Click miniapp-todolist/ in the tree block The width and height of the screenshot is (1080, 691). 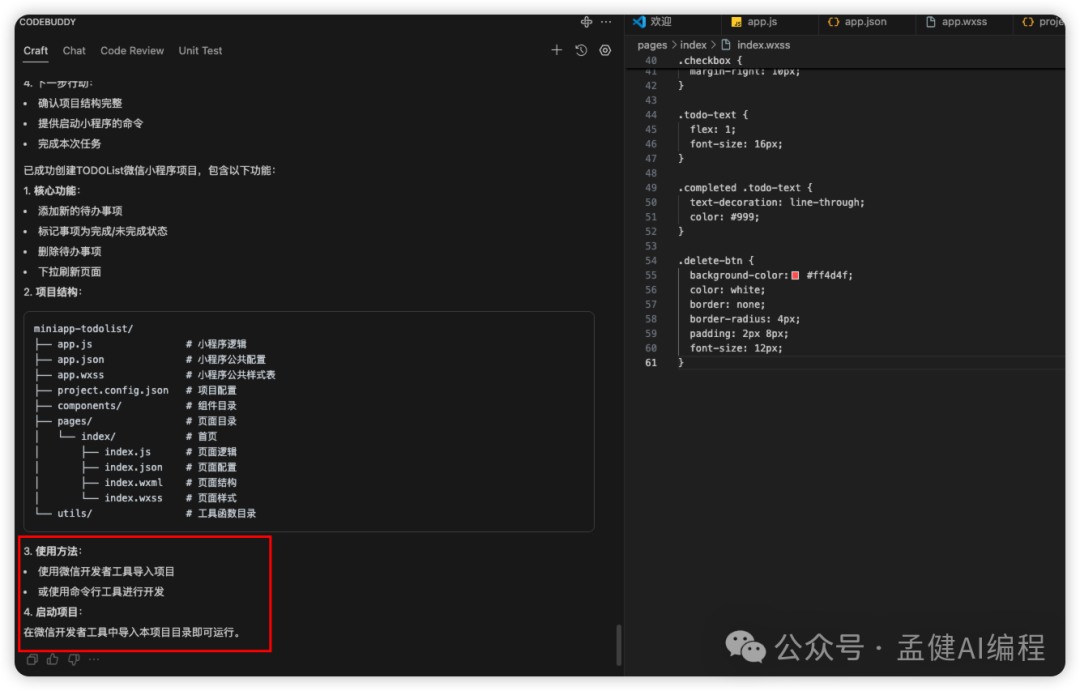(x=83, y=329)
